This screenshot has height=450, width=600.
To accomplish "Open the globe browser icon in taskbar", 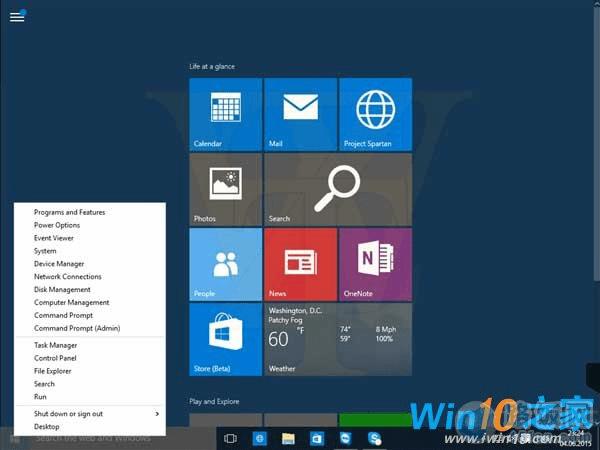I will [259, 439].
